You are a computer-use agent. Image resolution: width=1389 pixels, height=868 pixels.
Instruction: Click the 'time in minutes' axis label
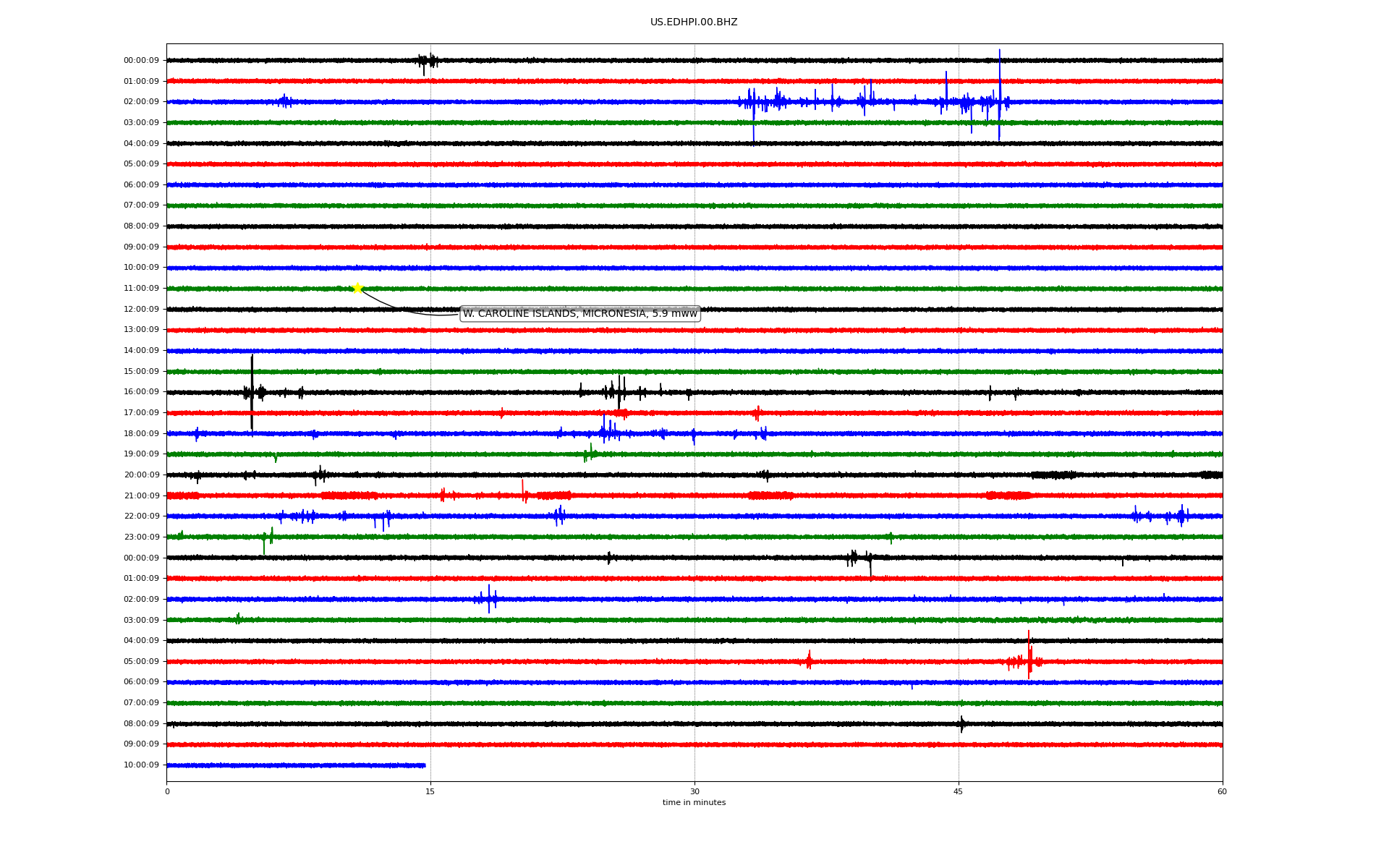(x=694, y=803)
